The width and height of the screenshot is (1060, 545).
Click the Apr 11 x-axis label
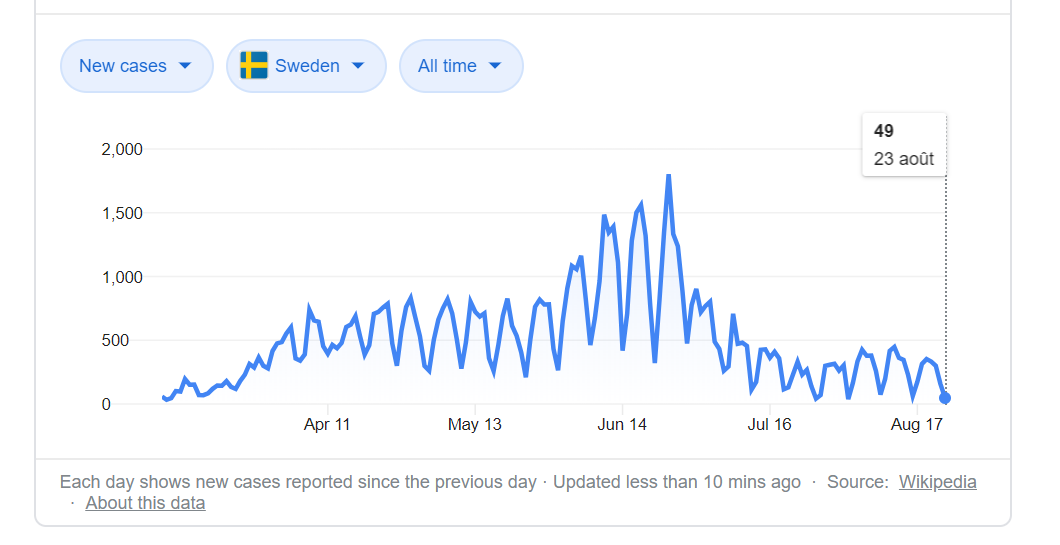[327, 425]
